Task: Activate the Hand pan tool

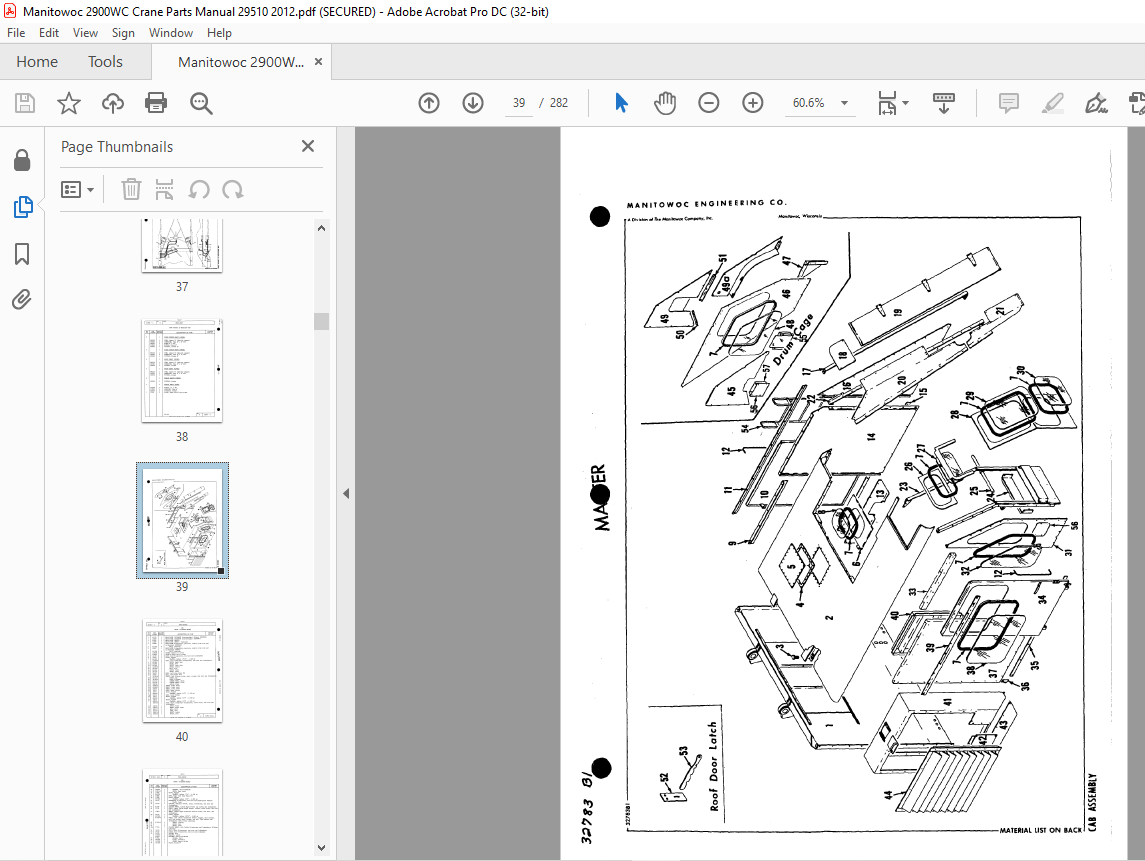Action: tap(665, 103)
